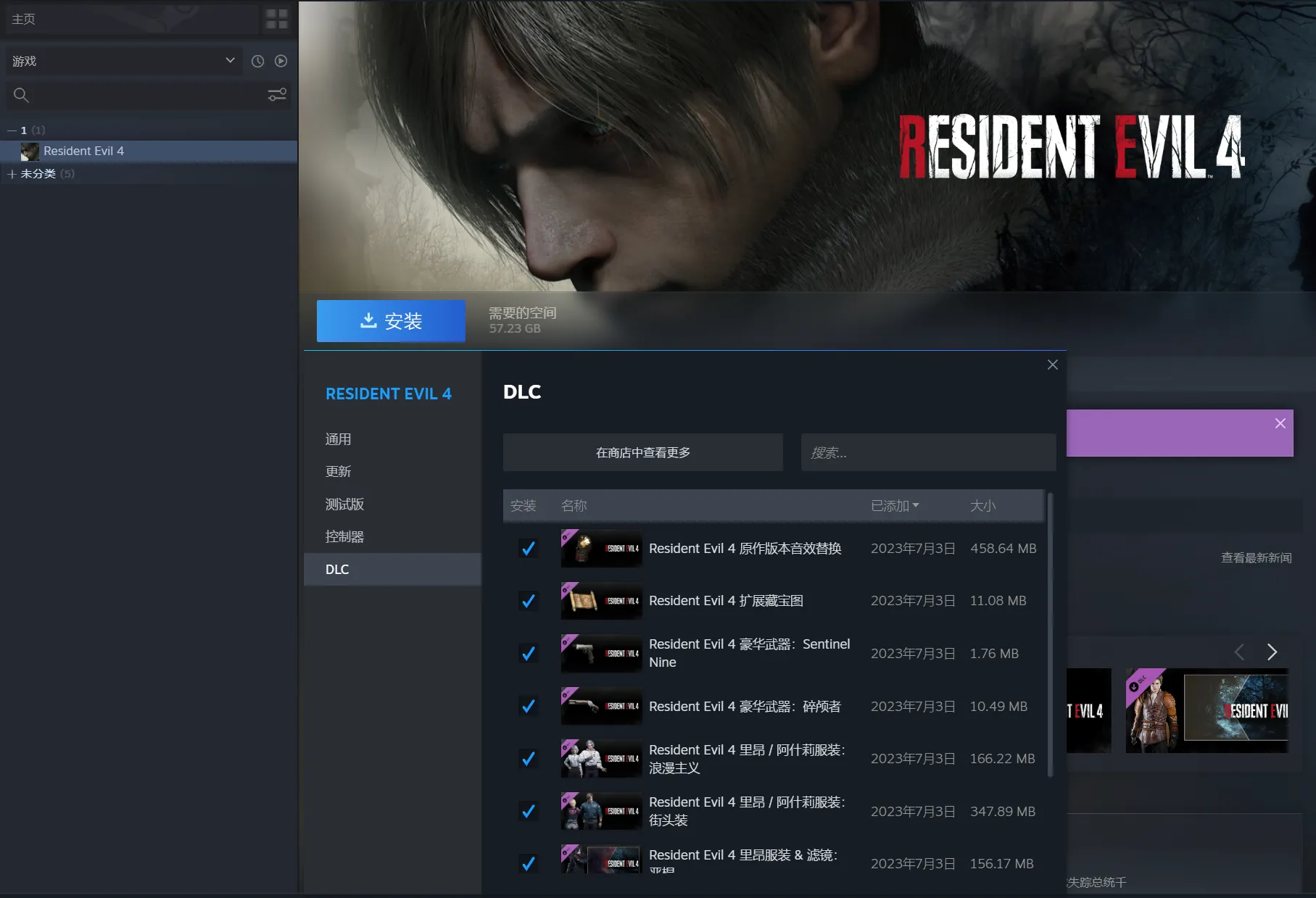
Task: Click next arrow in DLC carousel
Action: (1271, 652)
